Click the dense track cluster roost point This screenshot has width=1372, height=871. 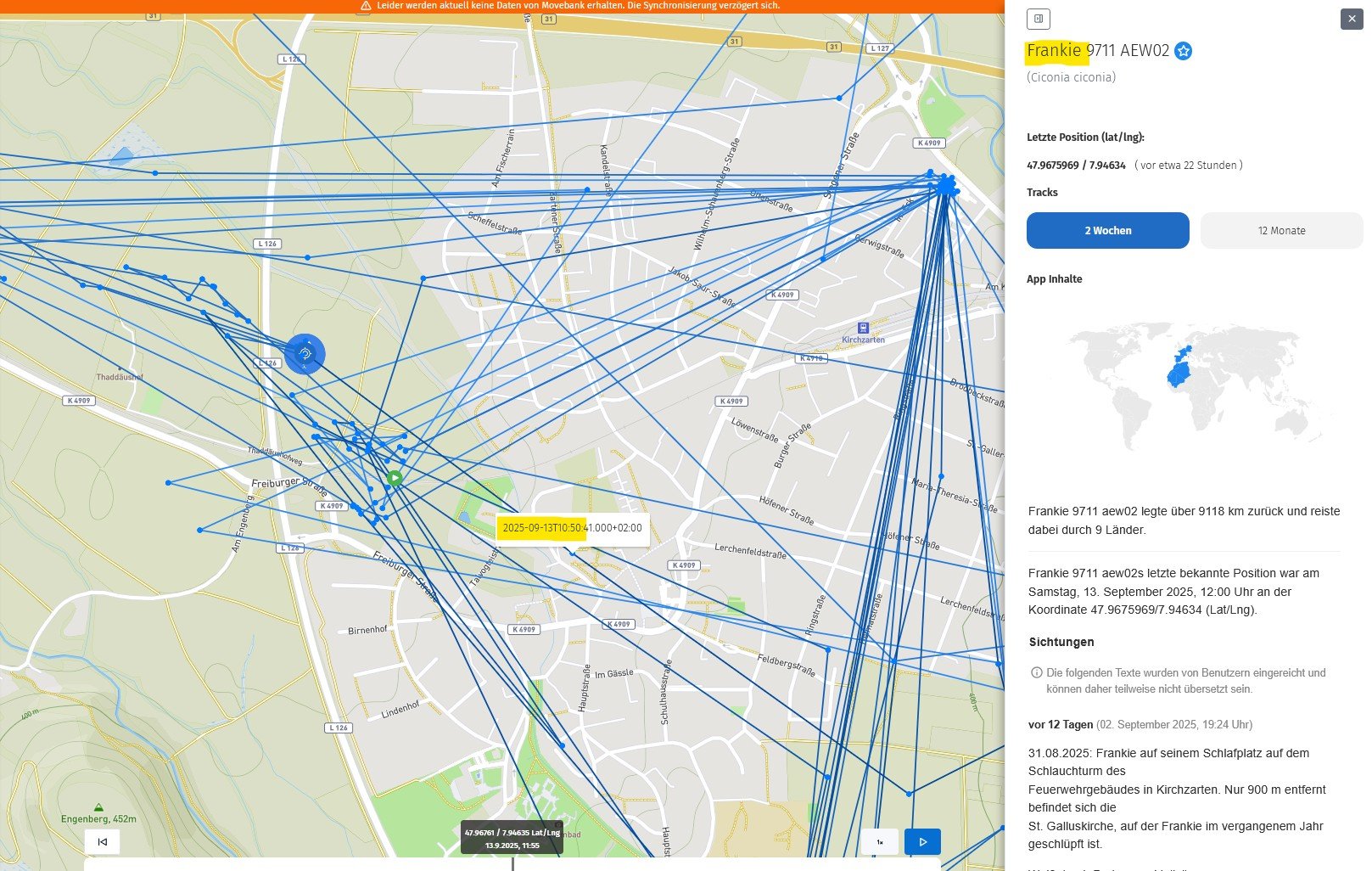pos(946,185)
